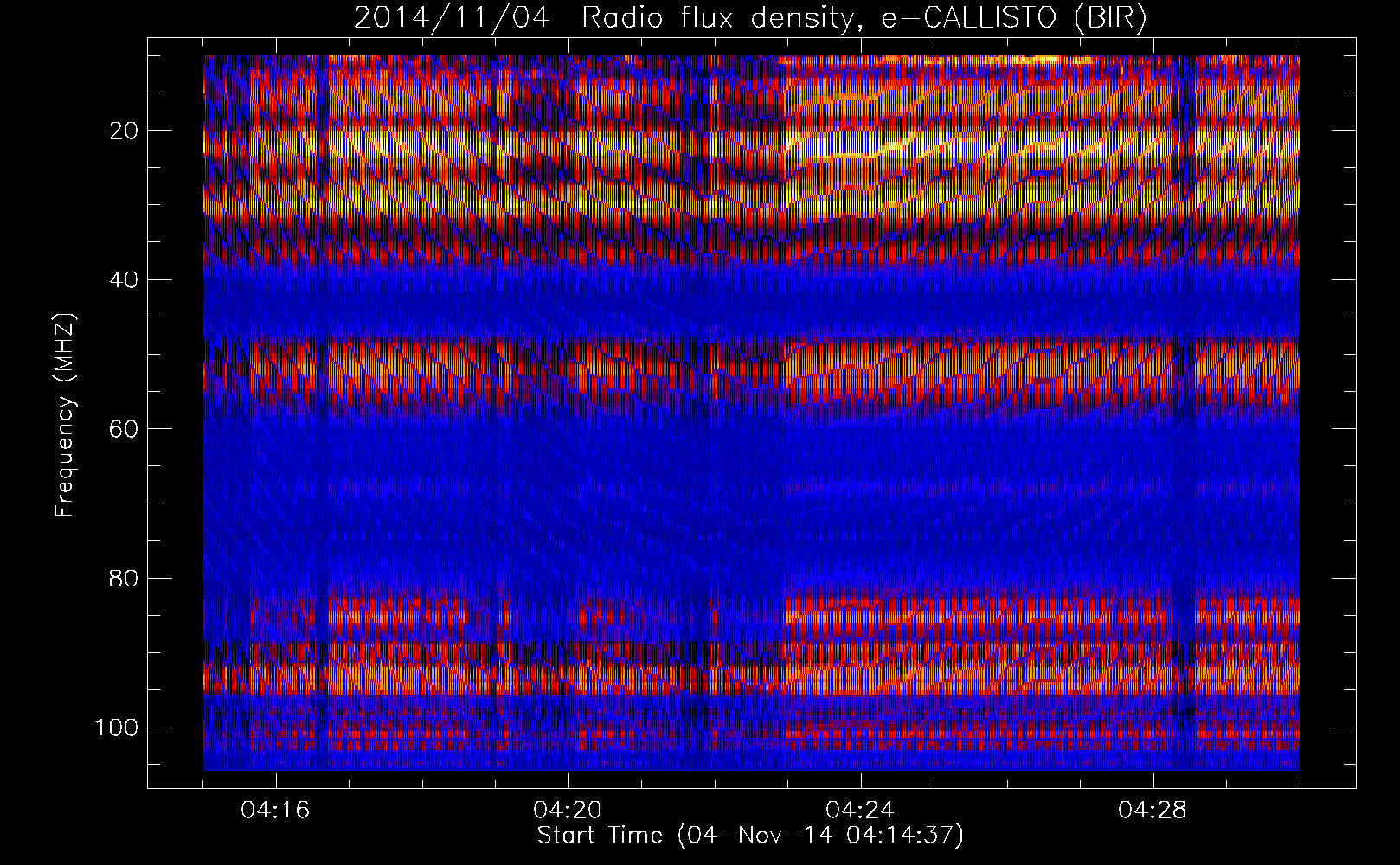Image resolution: width=1400 pixels, height=865 pixels.
Task: Click the "Start Time (04-Nov-14 04:14:37)" label
Action: [x=750, y=836]
